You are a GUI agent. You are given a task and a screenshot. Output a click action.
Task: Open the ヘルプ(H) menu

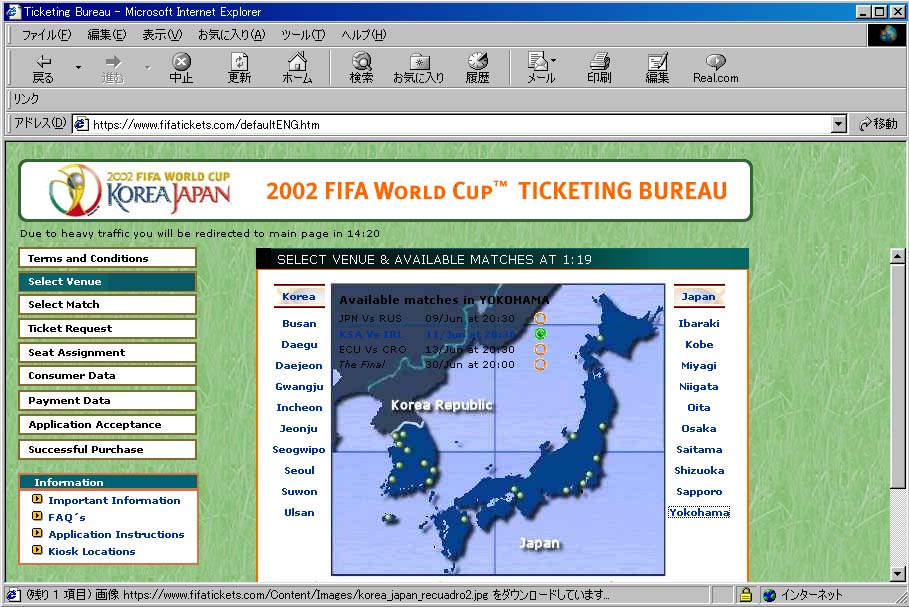363,35
